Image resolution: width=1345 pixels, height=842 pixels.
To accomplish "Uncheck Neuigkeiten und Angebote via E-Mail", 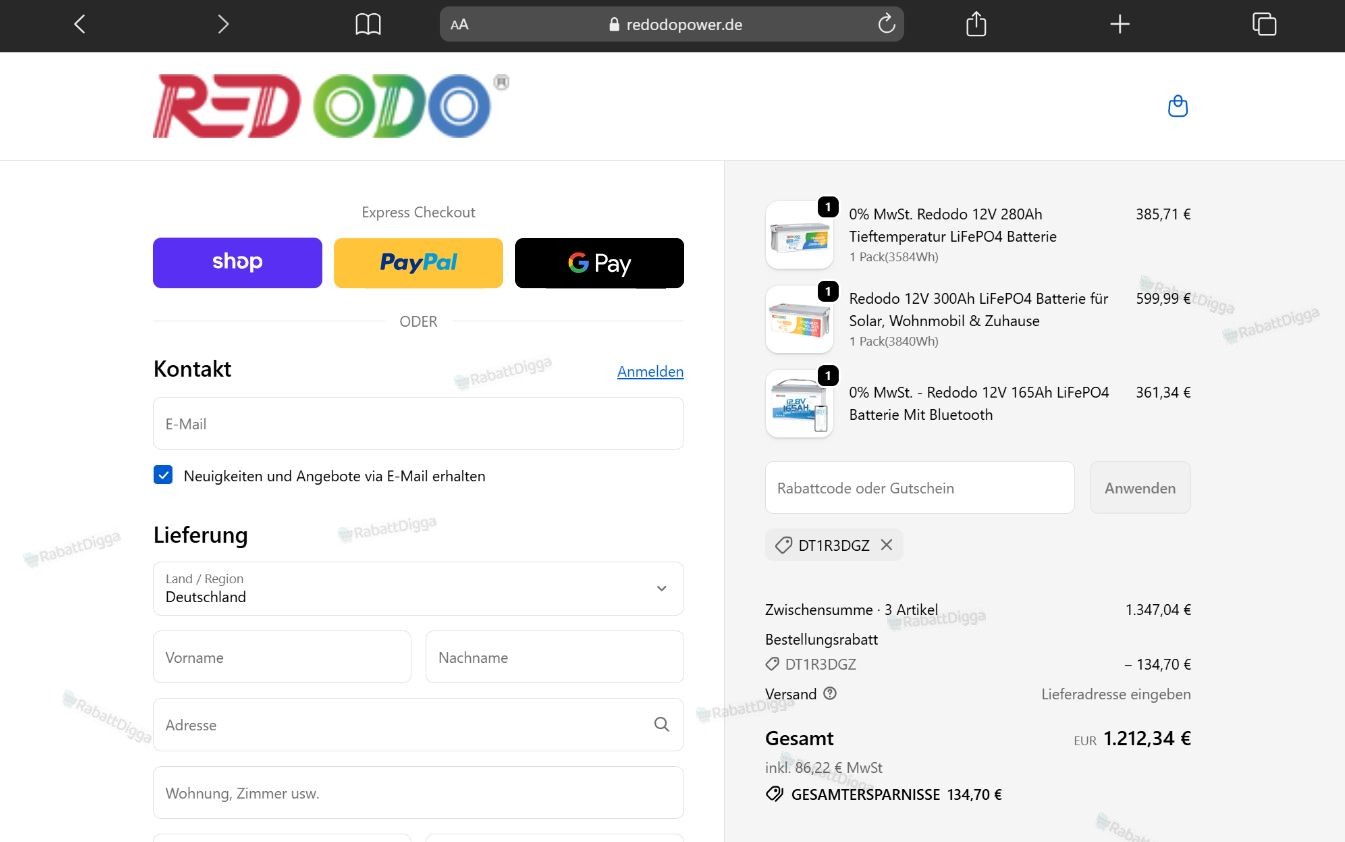I will [x=163, y=475].
